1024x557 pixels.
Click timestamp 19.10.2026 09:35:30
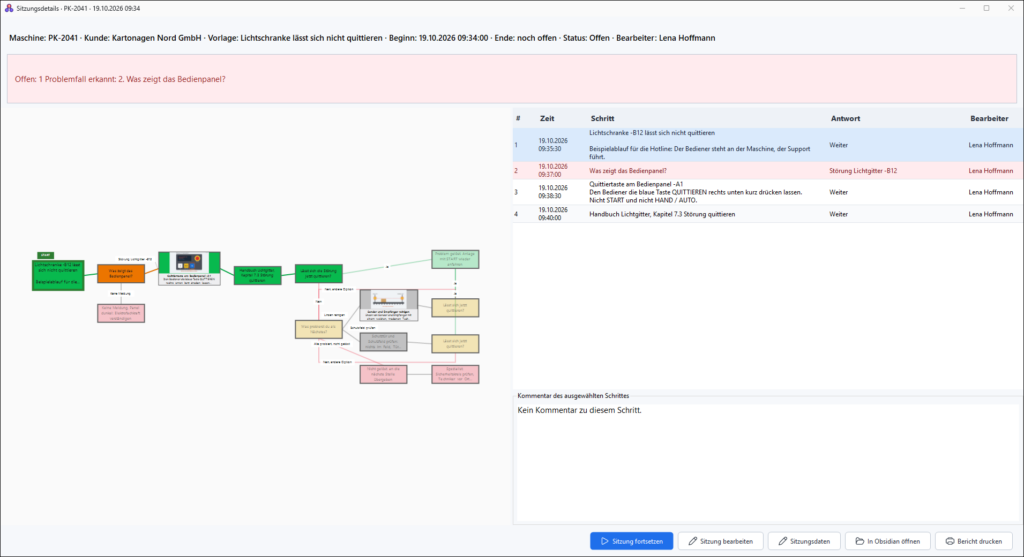coord(552,145)
